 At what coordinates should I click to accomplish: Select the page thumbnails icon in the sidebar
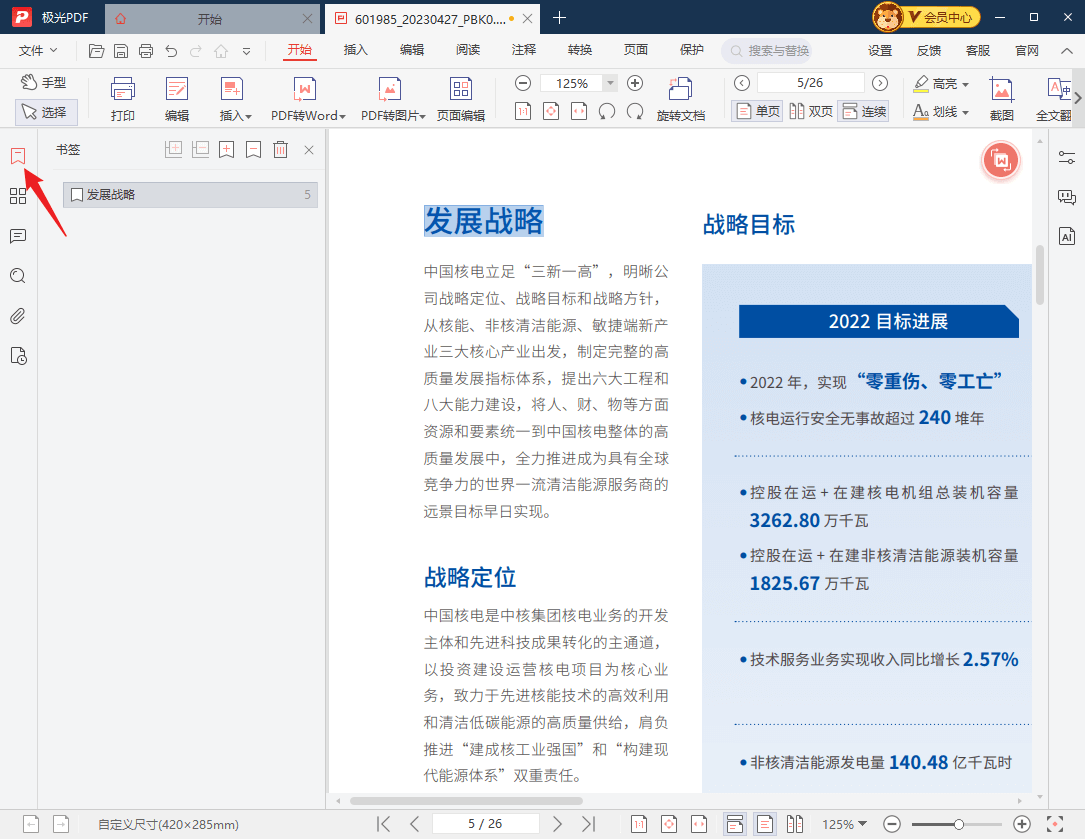click(x=18, y=196)
